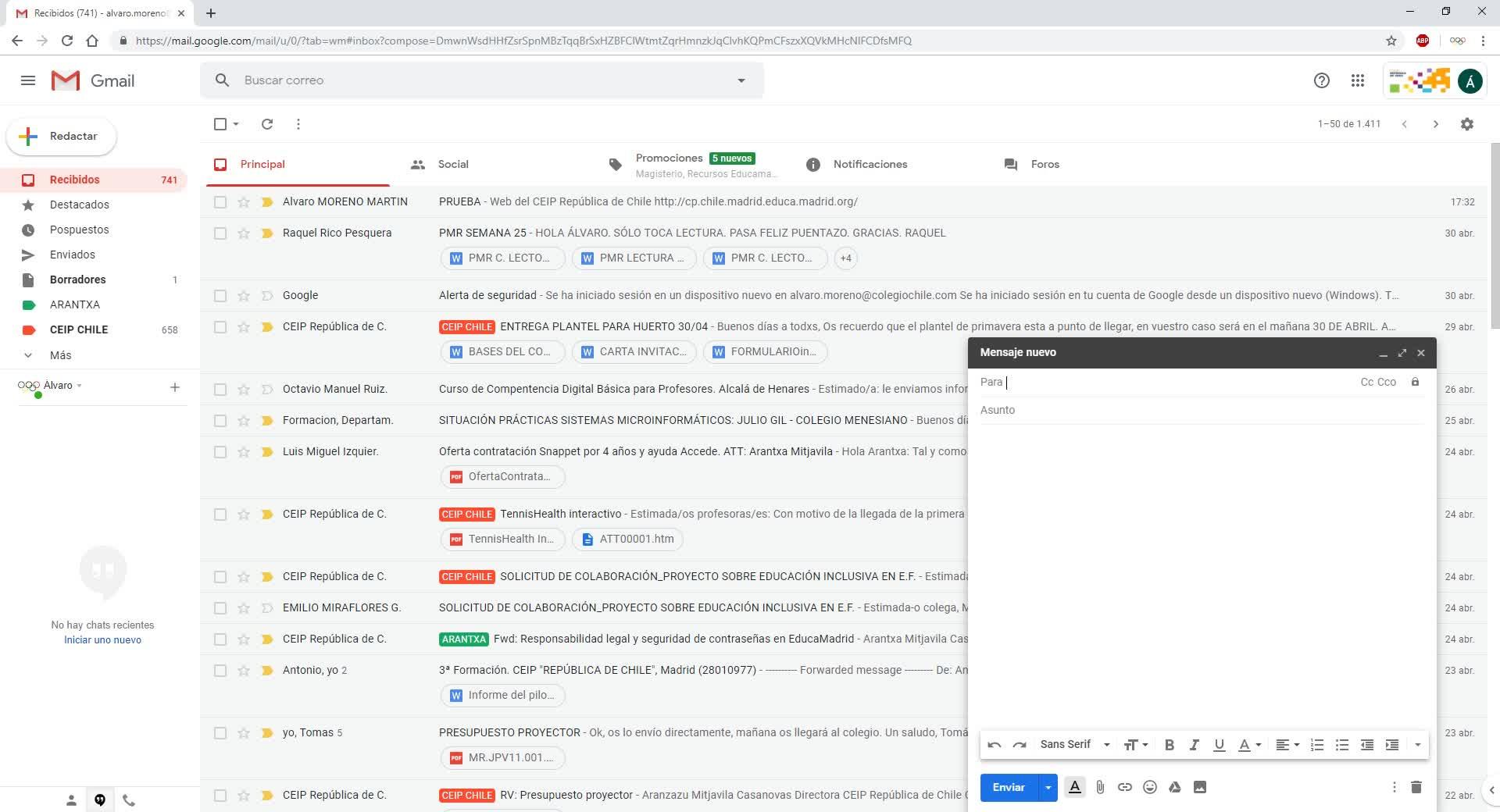The height and width of the screenshot is (812, 1500).
Task: Open the select-all dropdown arrow
Action: (236, 124)
